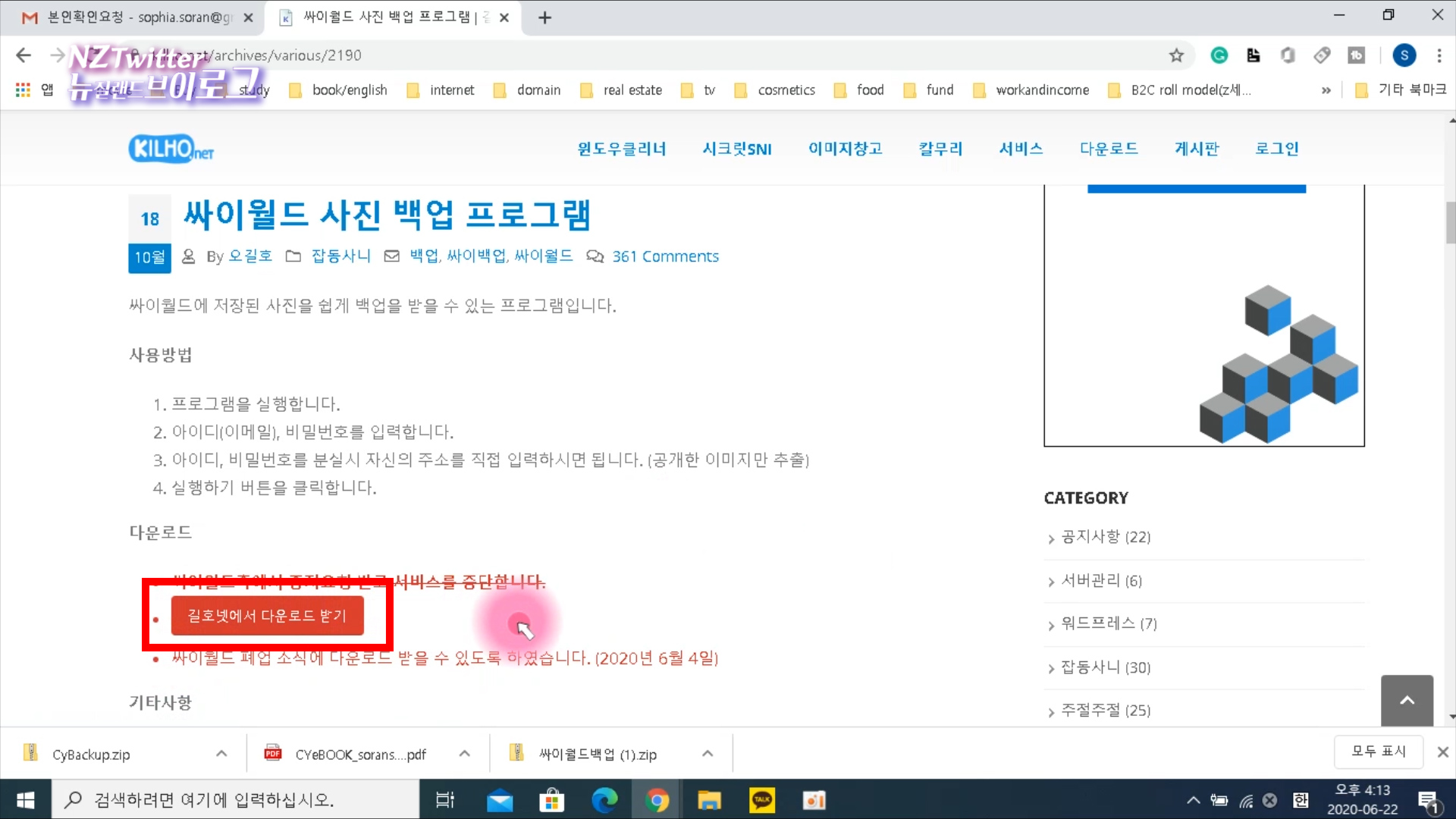Close the Gmail tab
Image resolution: width=1456 pixels, height=819 pixels.
(248, 17)
